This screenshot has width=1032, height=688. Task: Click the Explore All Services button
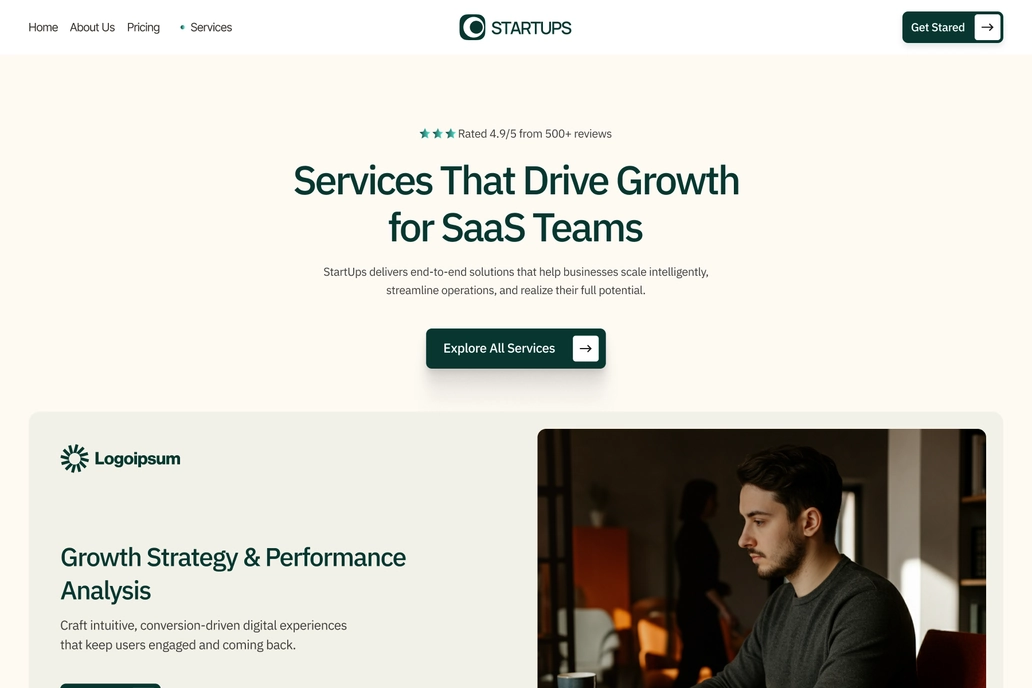(515, 348)
